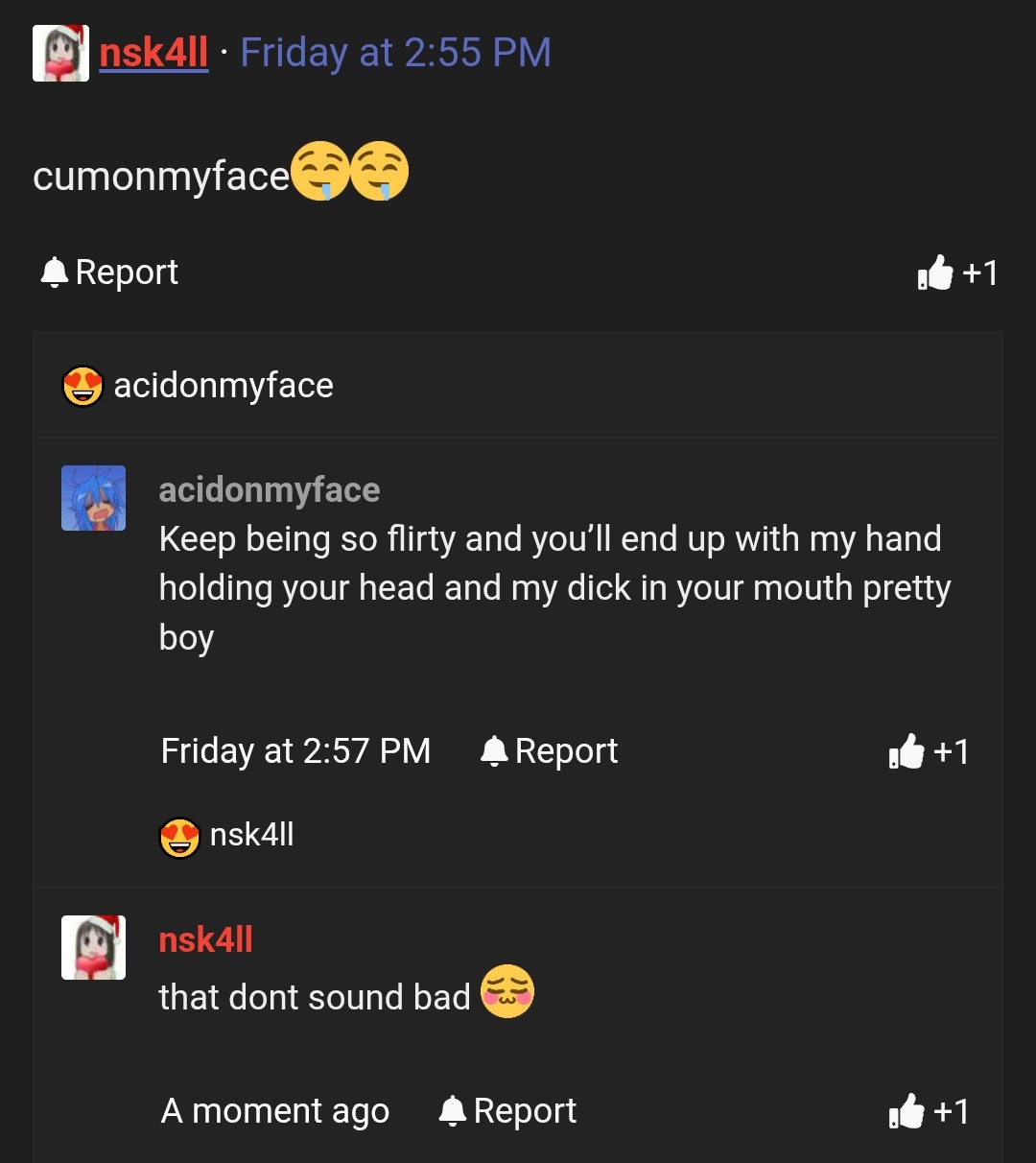The width and height of the screenshot is (1036, 1163).
Task: Like the main post with thumbs-up +1
Action: click(x=956, y=273)
